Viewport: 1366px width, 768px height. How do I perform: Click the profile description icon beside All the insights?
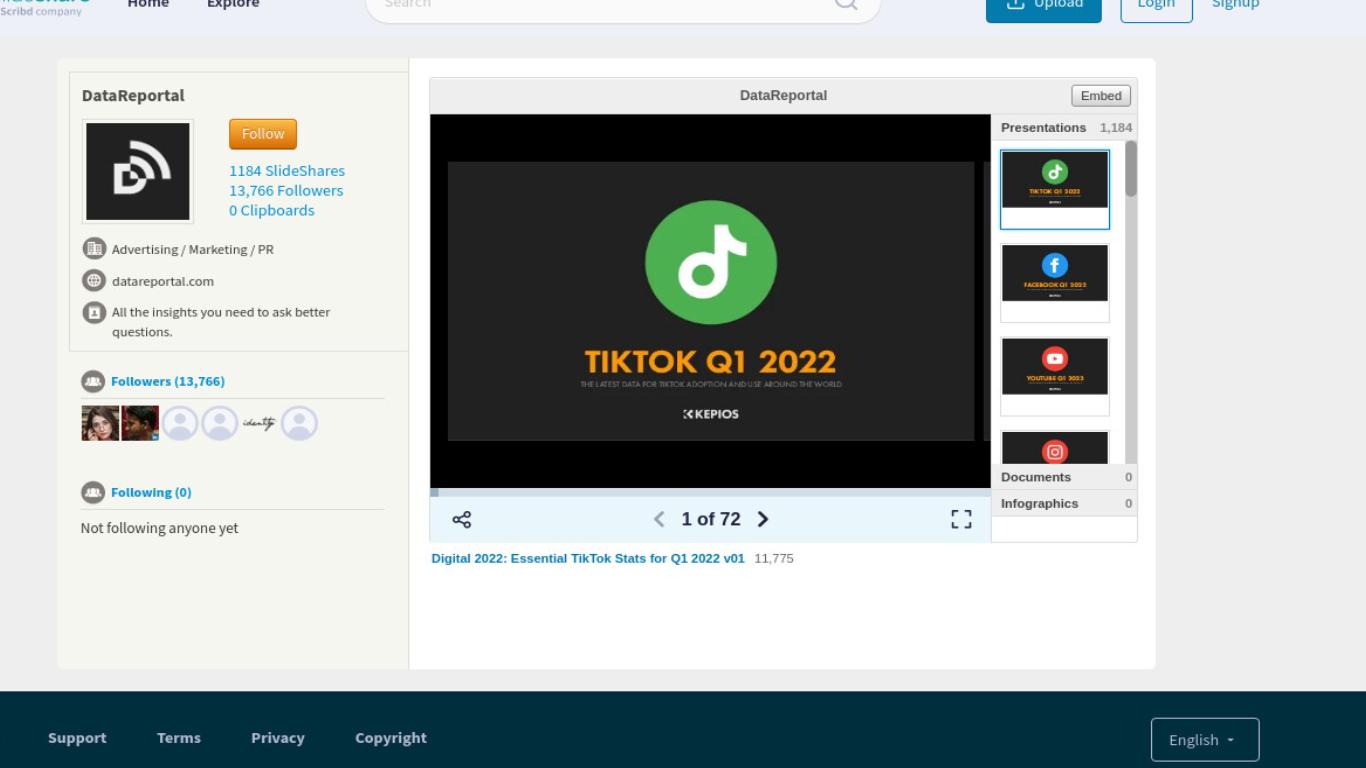pyautogui.click(x=94, y=312)
